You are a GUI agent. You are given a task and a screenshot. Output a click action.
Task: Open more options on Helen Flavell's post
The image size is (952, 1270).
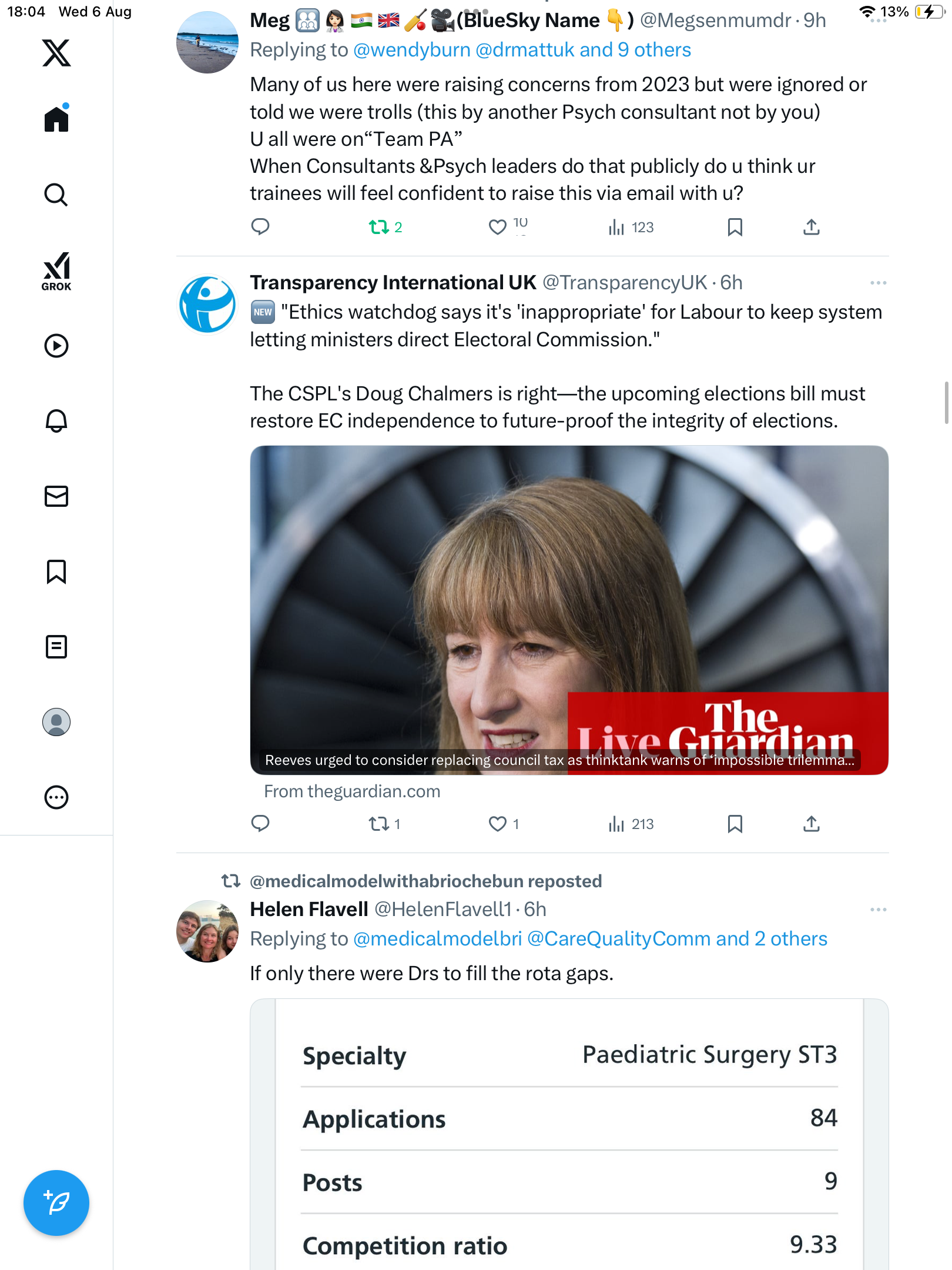878,910
